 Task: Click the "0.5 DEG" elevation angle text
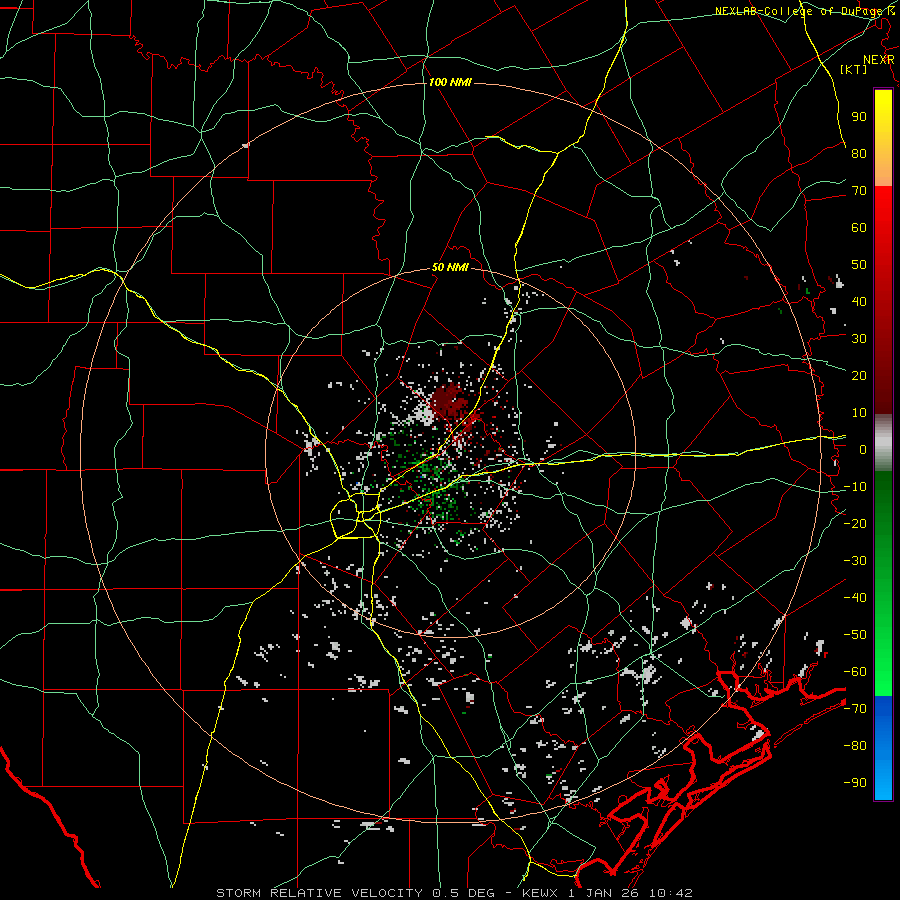pyautogui.click(x=467, y=893)
